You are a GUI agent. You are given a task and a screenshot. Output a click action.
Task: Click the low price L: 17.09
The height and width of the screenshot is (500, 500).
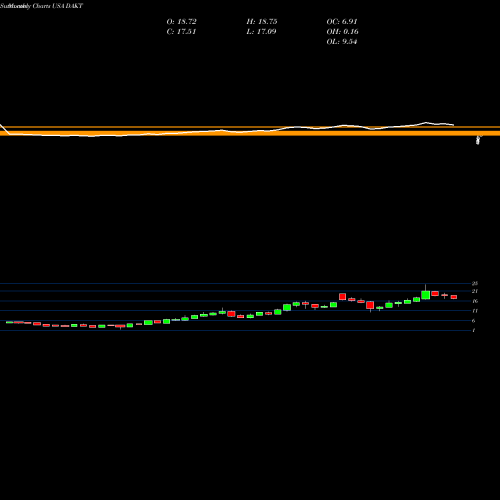tap(261, 32)
